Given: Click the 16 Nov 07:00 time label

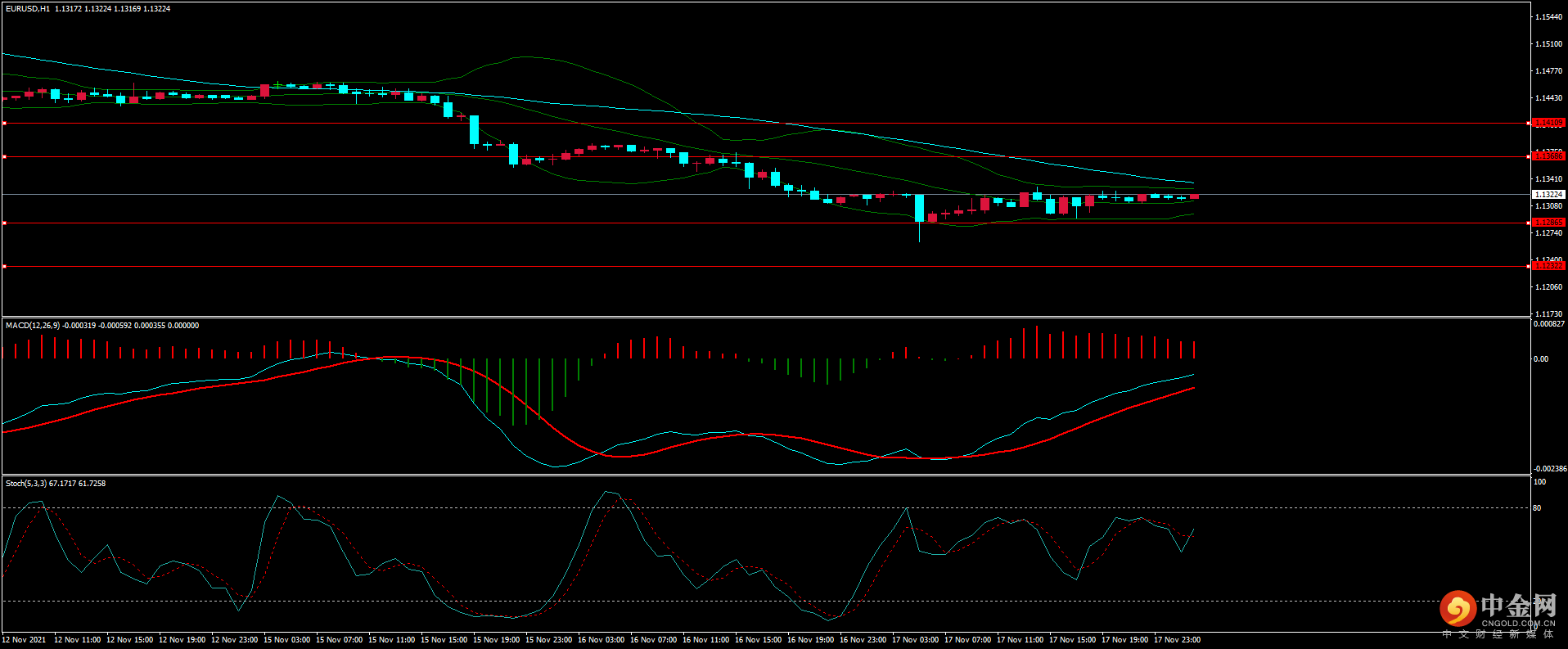Looking at the screenshot, I should 654,640.
